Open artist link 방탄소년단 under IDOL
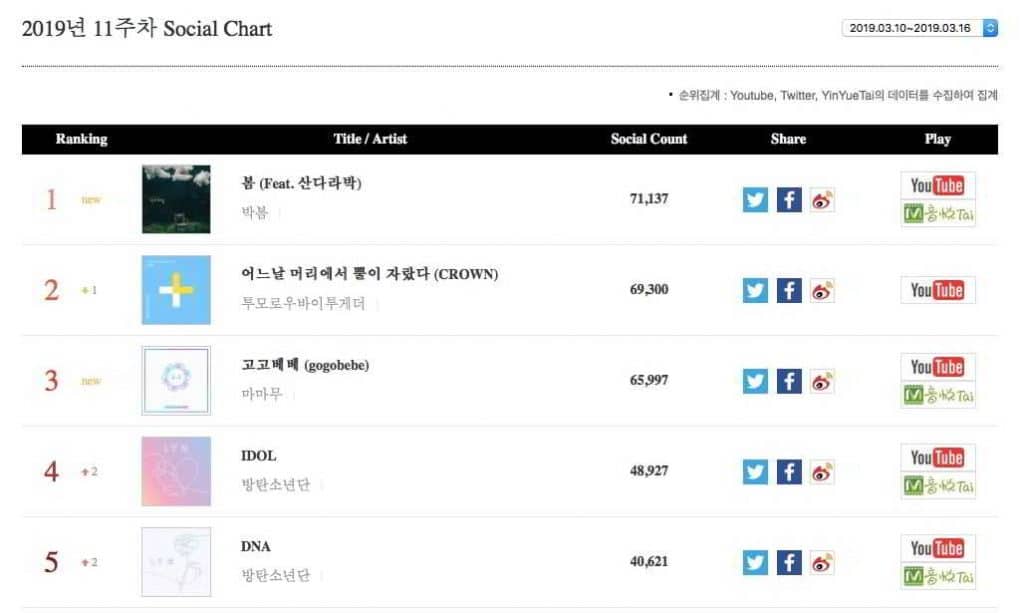 pos(276,485)
